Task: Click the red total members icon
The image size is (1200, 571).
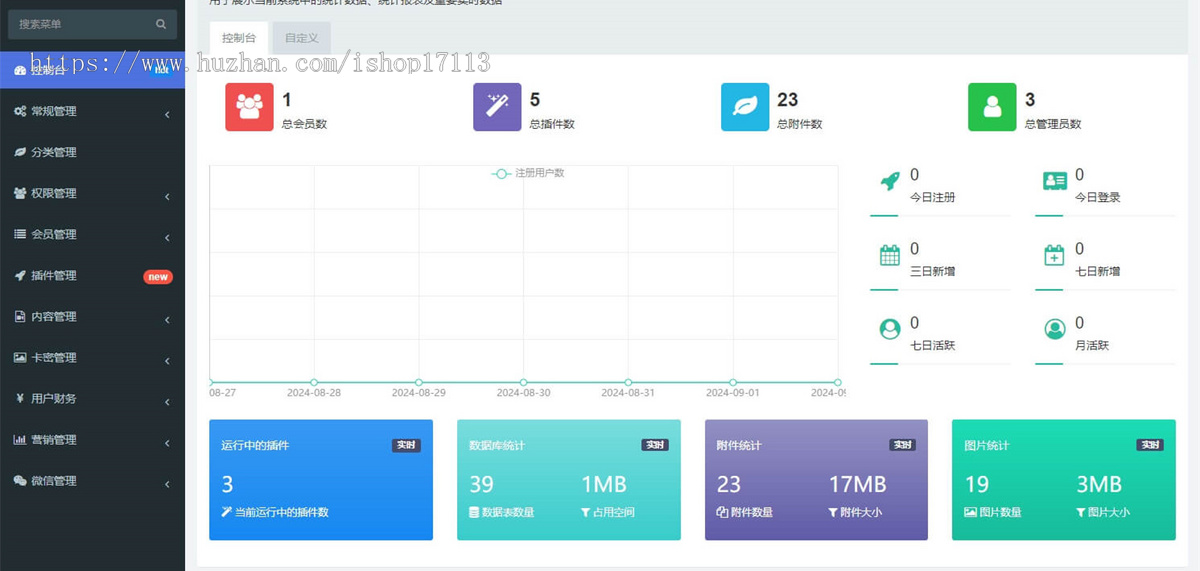Action: 249,108
